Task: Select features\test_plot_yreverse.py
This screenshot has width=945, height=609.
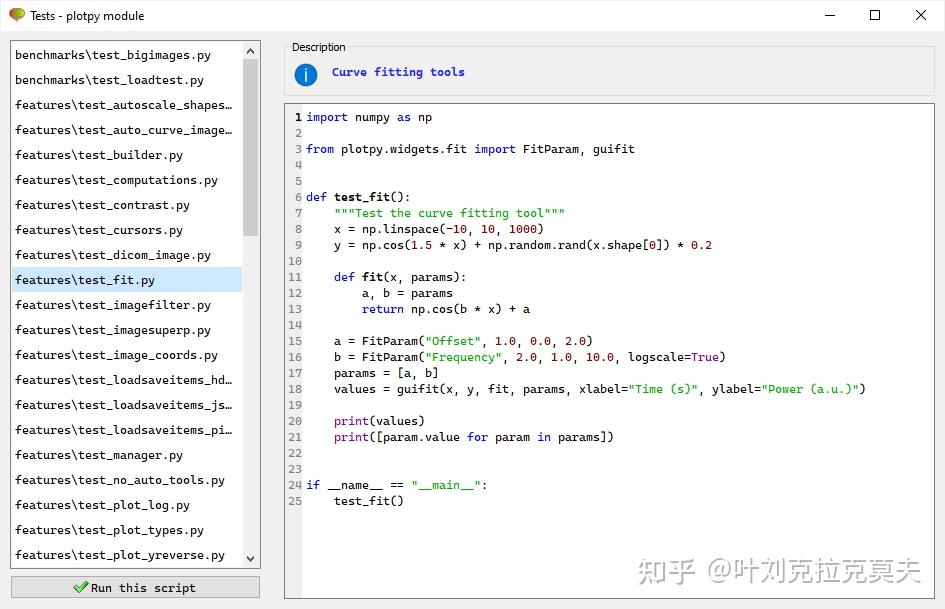Action: tap(127, 555)
